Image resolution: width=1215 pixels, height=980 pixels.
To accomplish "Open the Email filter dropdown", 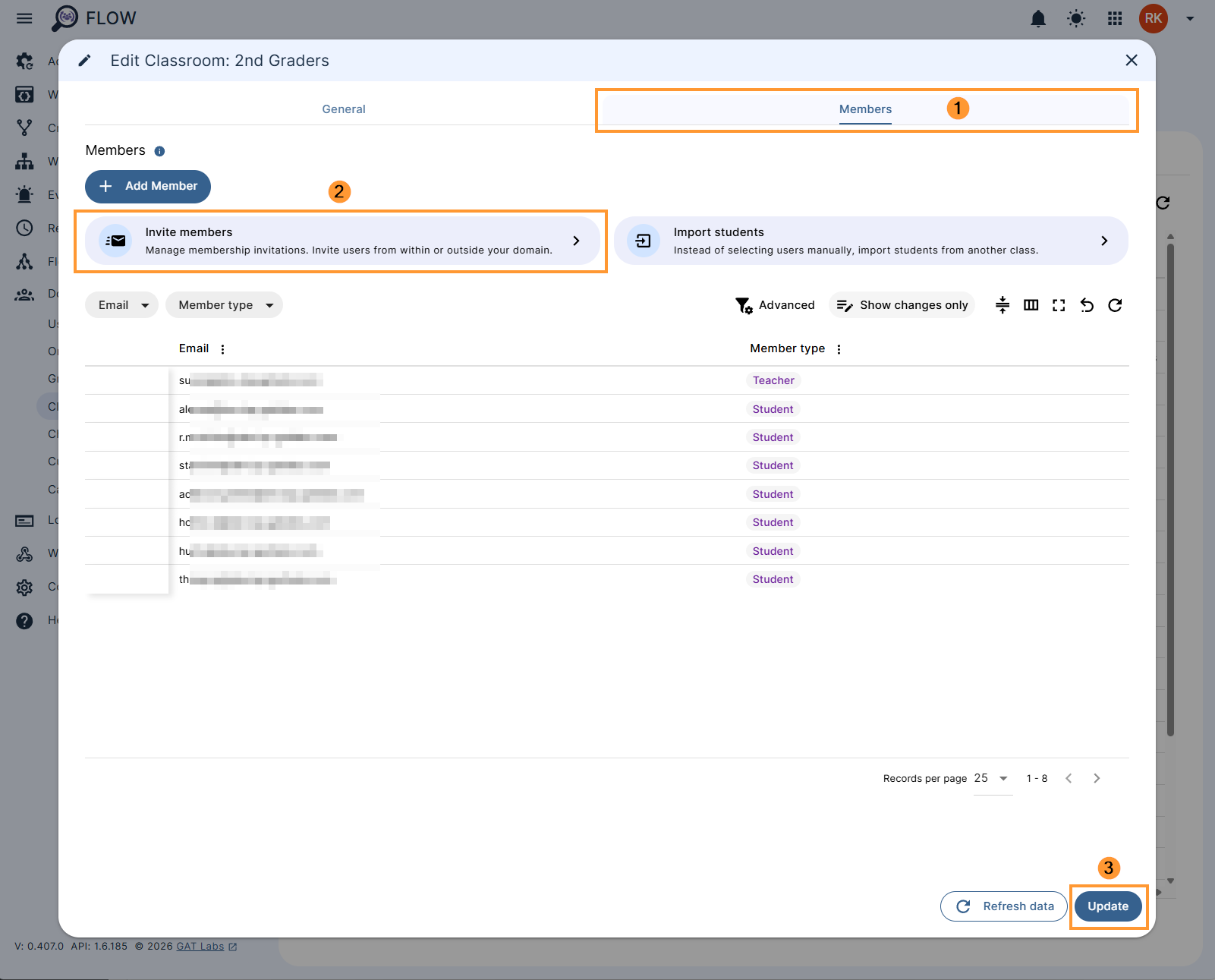I will click(x=122, y=305).
